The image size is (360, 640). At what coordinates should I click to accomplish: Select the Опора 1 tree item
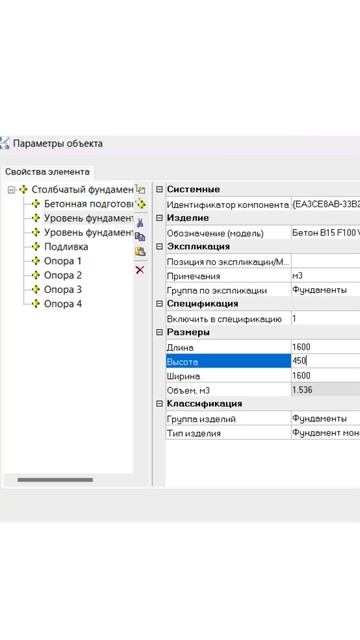[62, 261]
